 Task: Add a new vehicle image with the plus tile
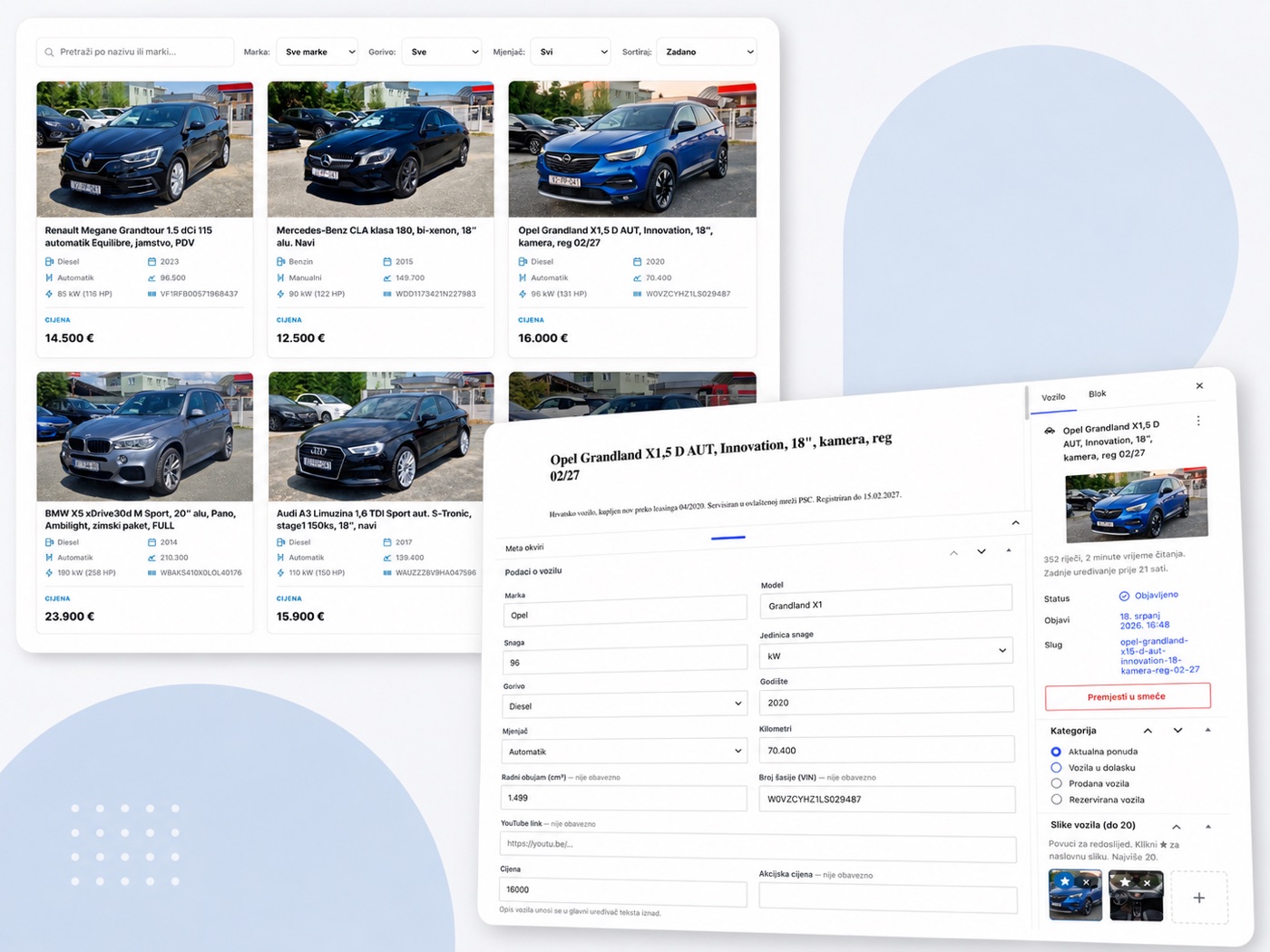tap(1198, 898)
